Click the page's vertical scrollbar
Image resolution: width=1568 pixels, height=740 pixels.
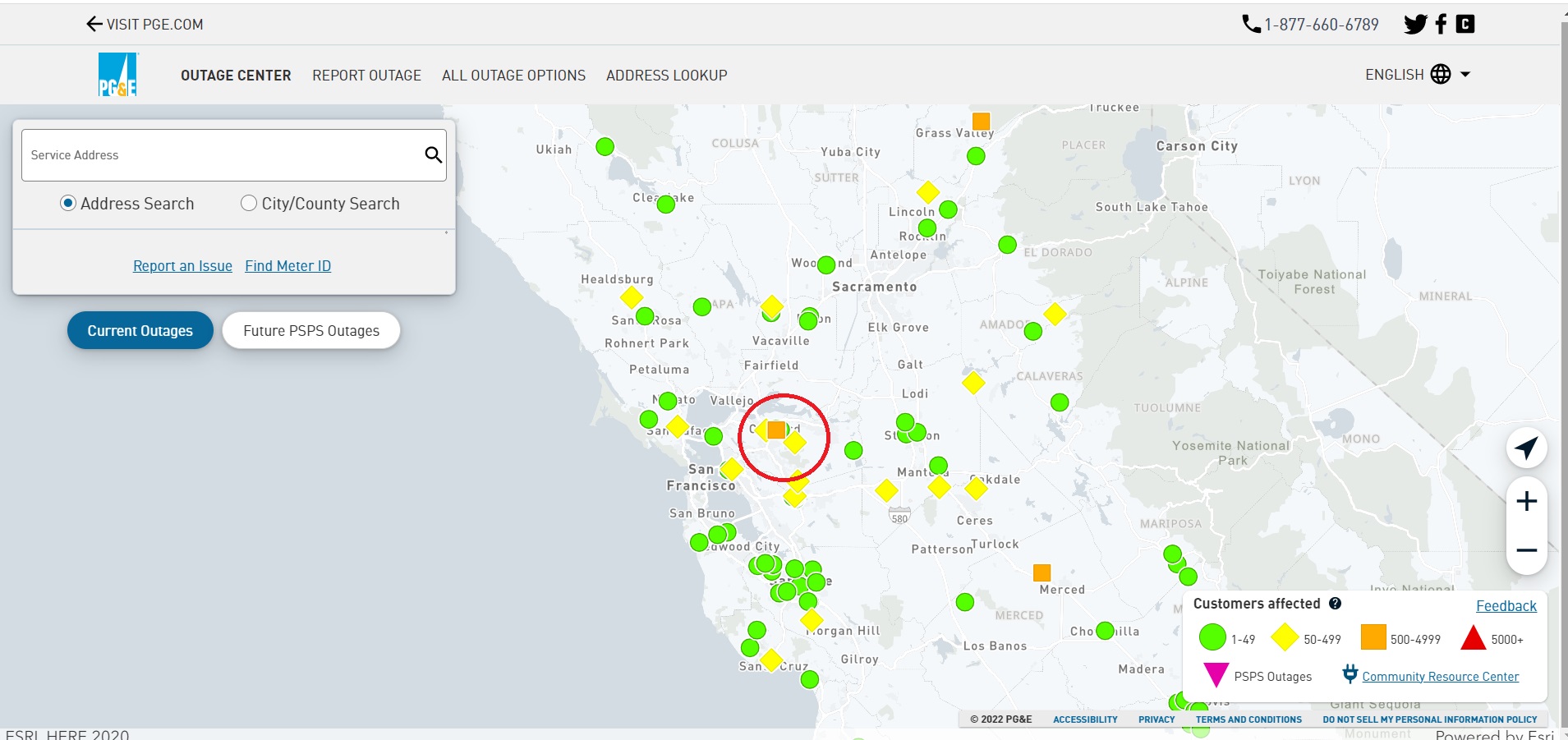click(x=1564, y=370)
